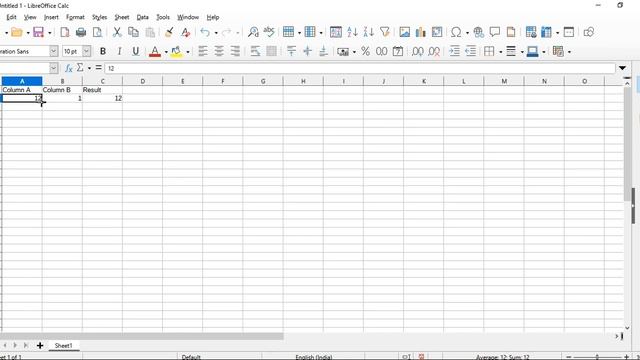This screenshot has height=360, width=640.
Task: Insert a hyperlink
Action: (478, 32)
